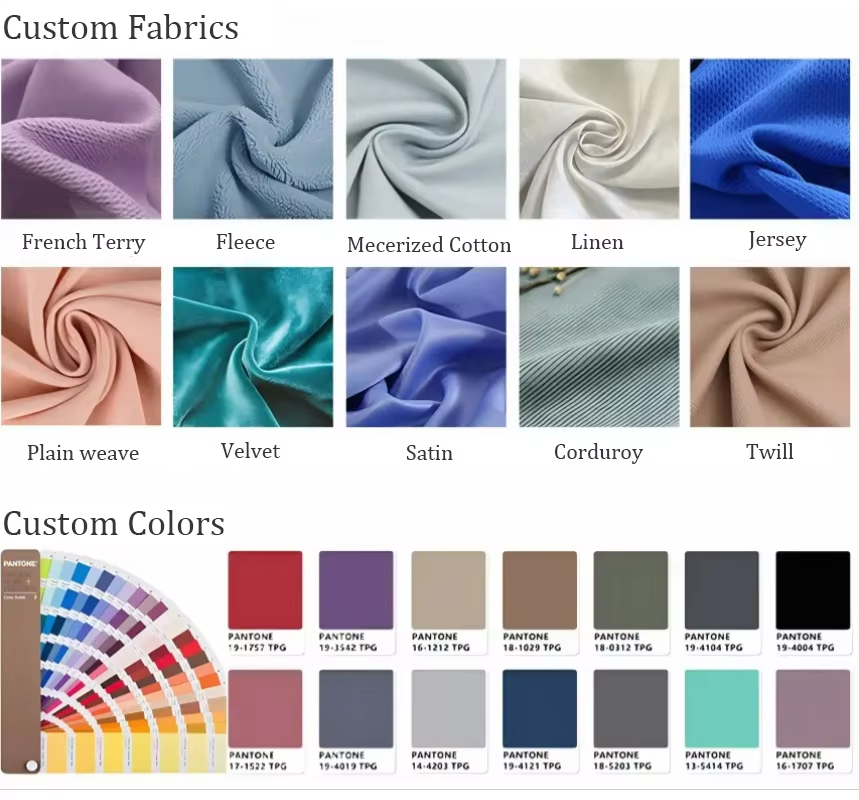Pick the Corduroy fabric thumbnail

[599, 347]
